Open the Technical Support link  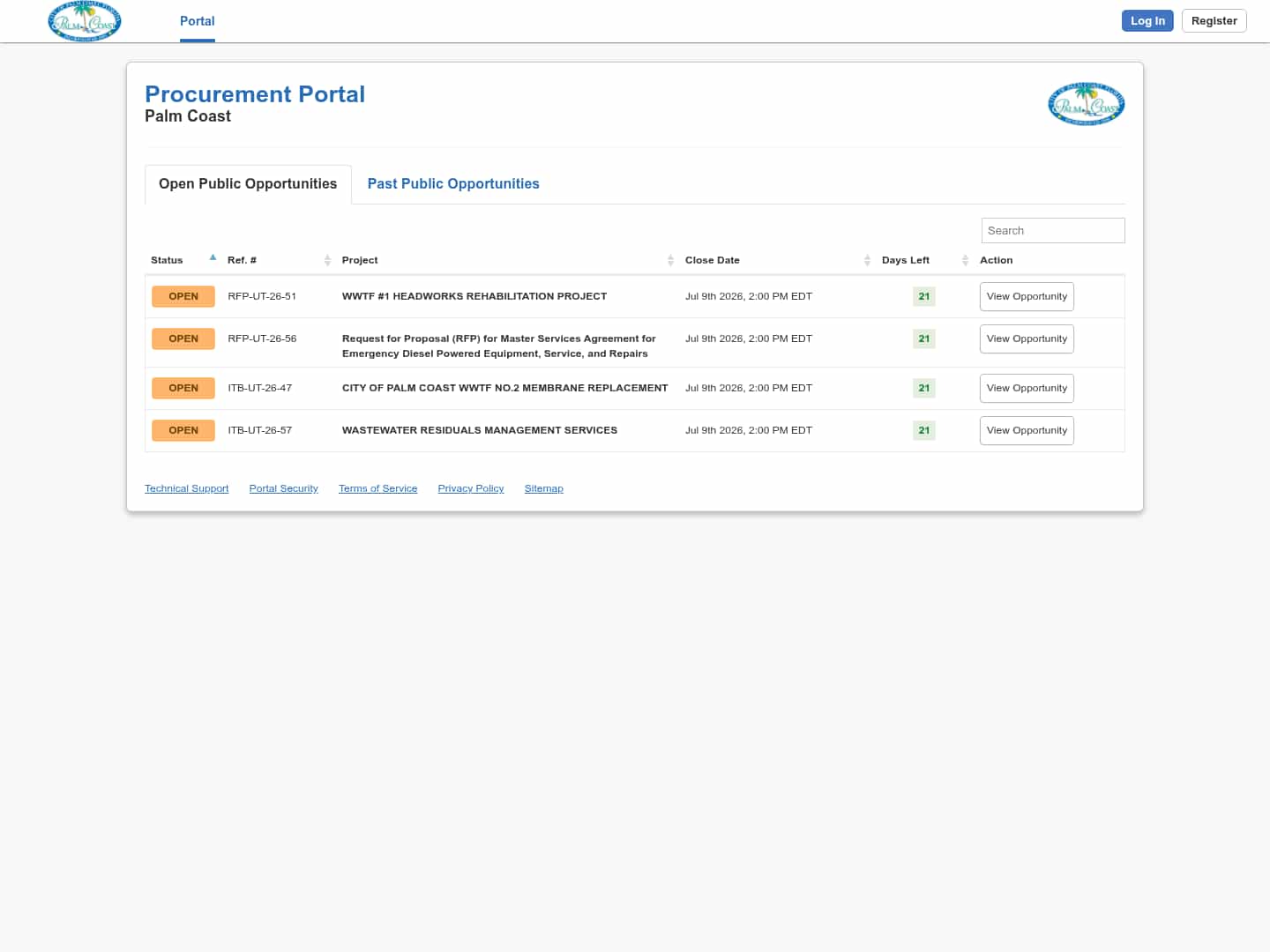186,488
